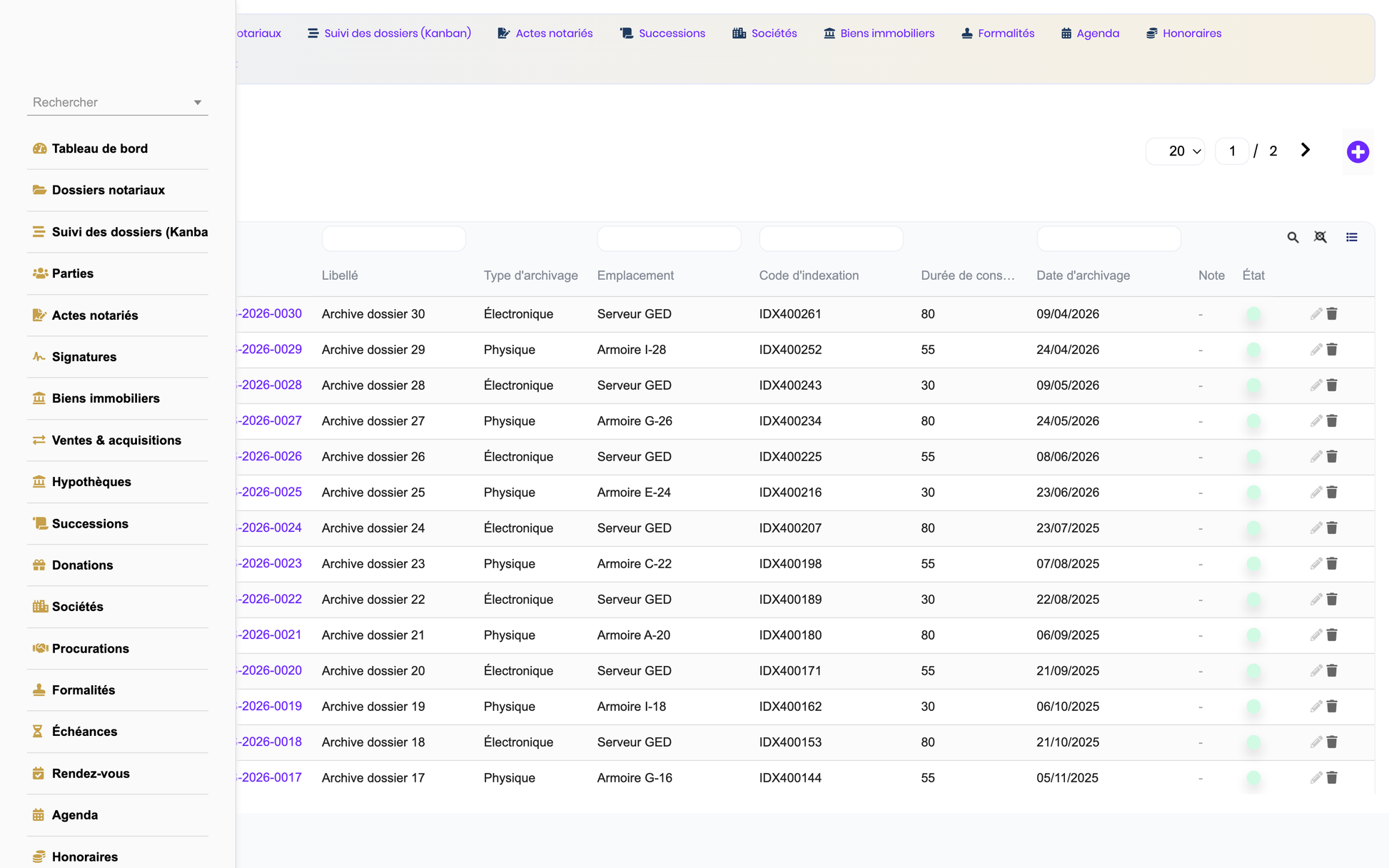Screen dimensions: 1389x868
Task: Select date cell 21/09/2025
Action: [1068, 671]
